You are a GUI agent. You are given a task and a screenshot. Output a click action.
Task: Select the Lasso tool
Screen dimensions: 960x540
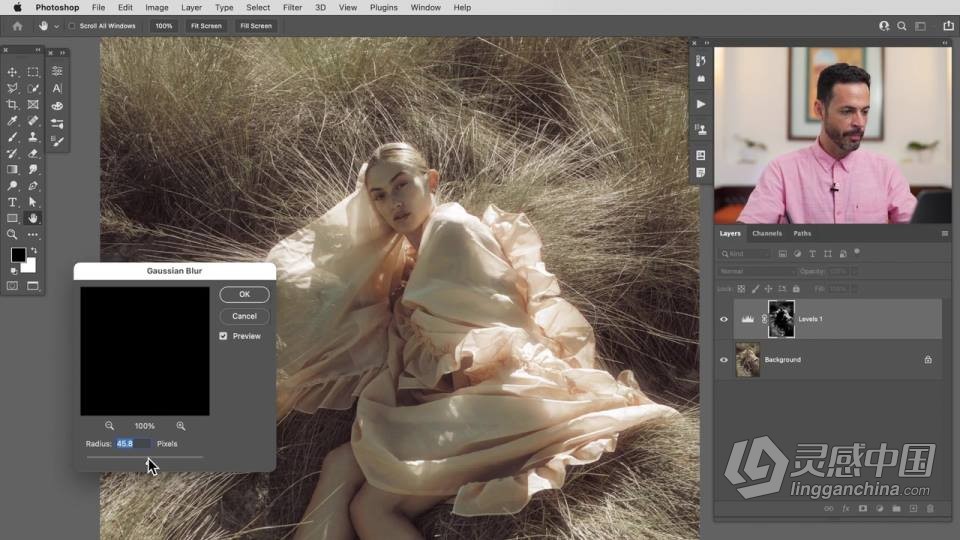12,88
